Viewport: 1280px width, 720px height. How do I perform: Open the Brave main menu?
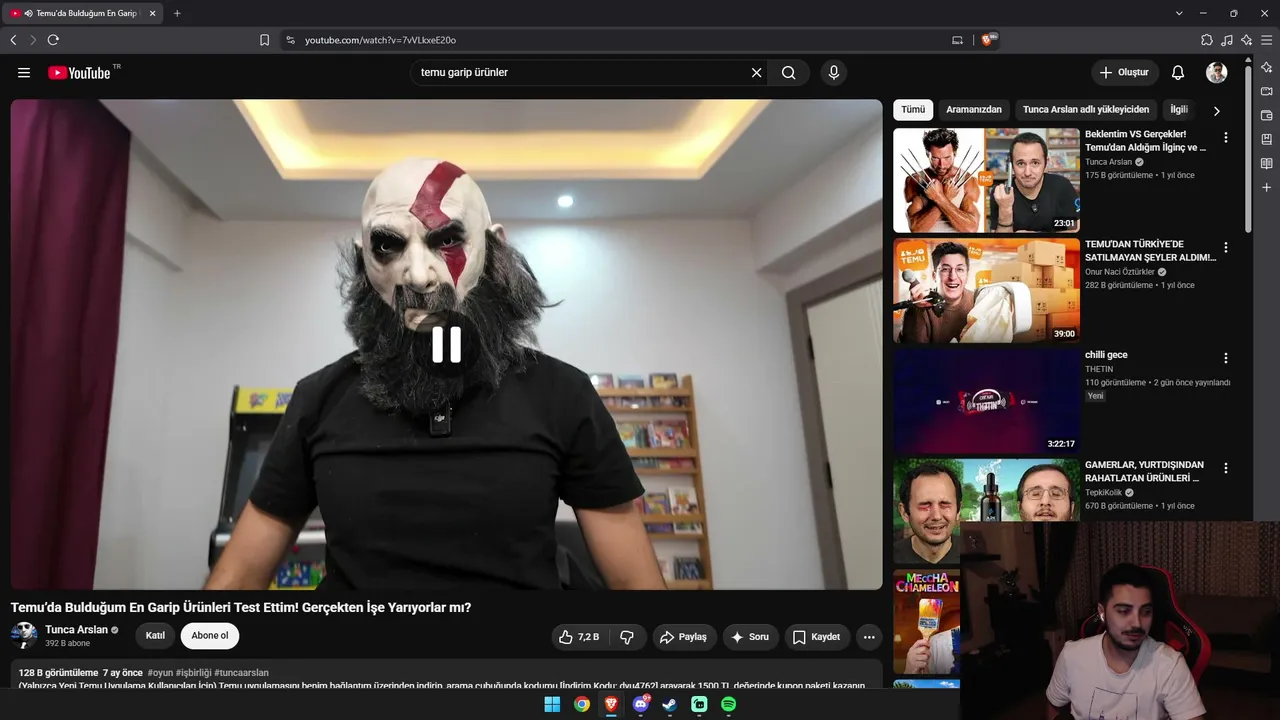(1267, 40)
